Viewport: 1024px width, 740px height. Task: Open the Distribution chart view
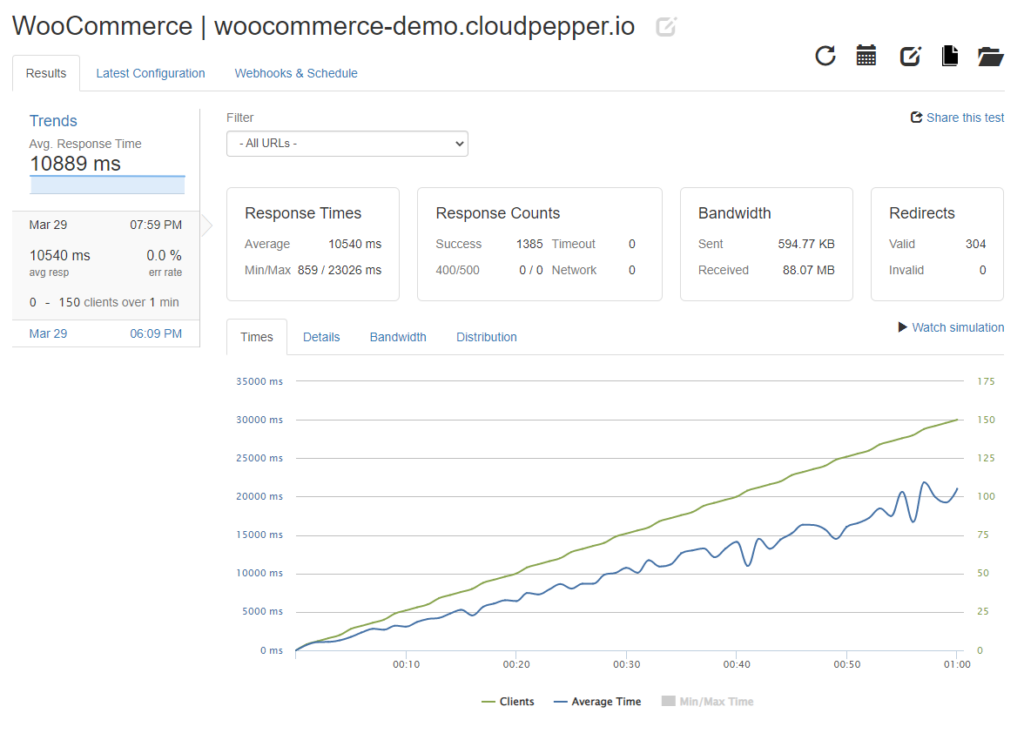point(486,337)
